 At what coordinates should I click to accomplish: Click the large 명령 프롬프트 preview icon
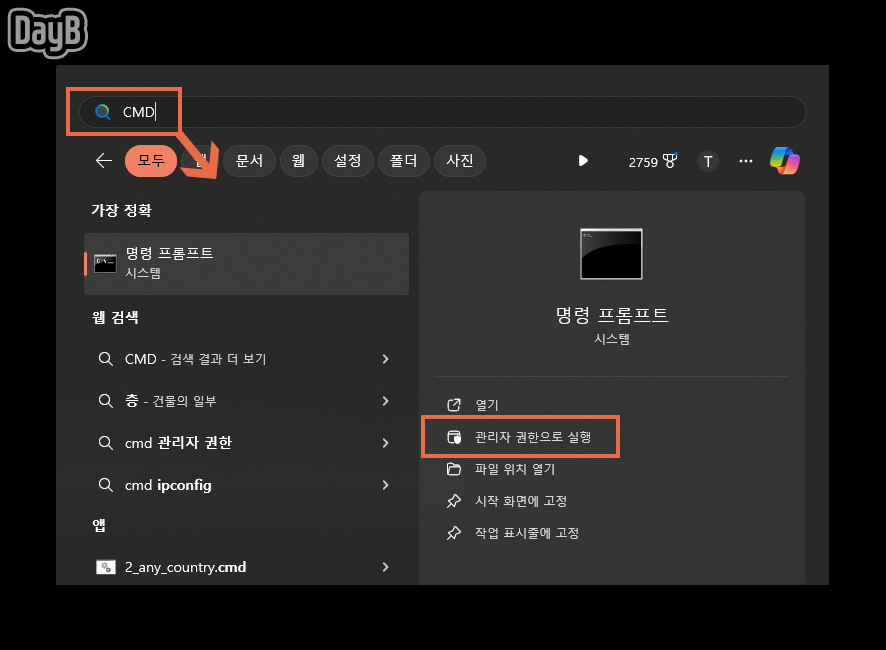click(611, 254)
